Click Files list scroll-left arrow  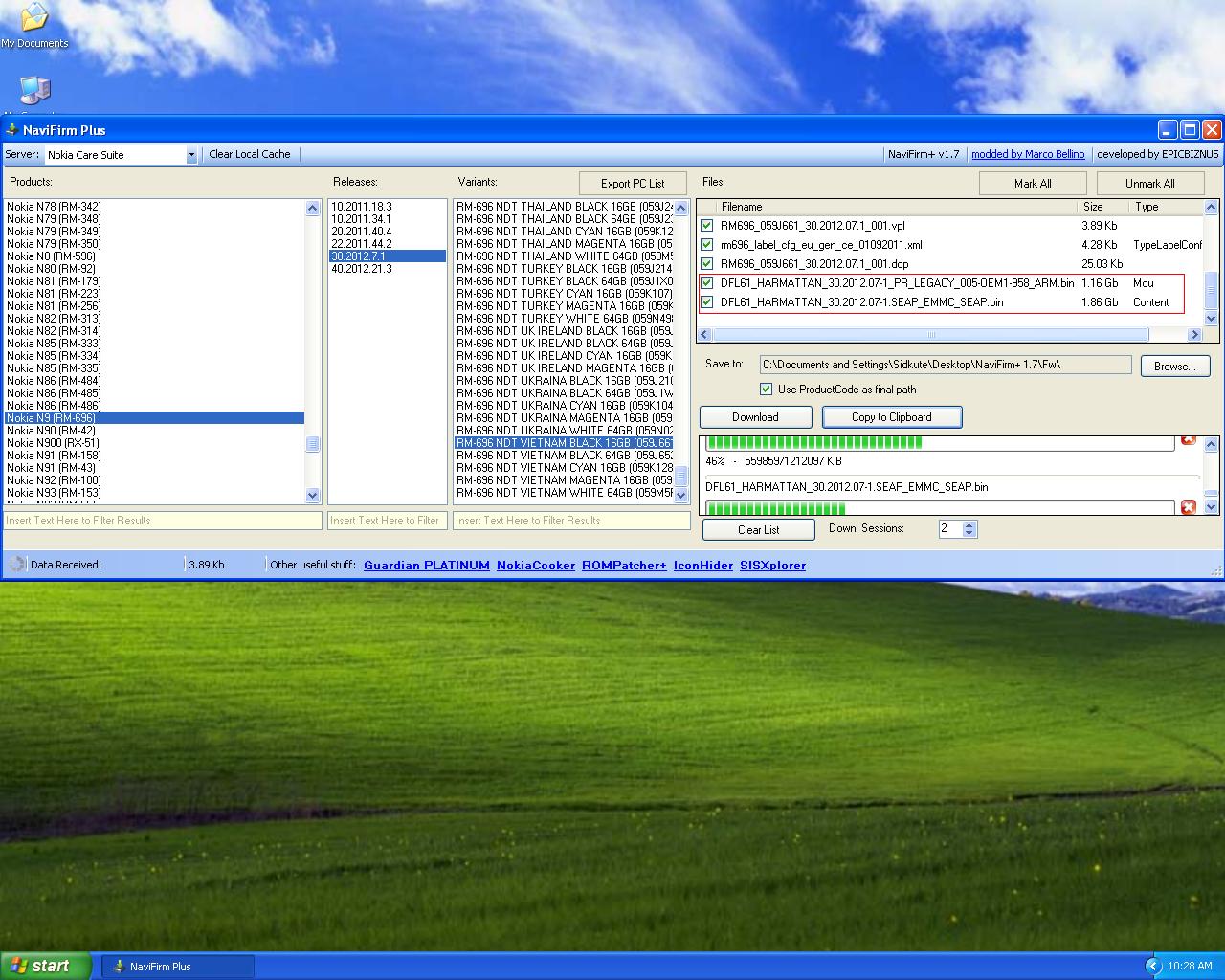[x=705, y=335]
